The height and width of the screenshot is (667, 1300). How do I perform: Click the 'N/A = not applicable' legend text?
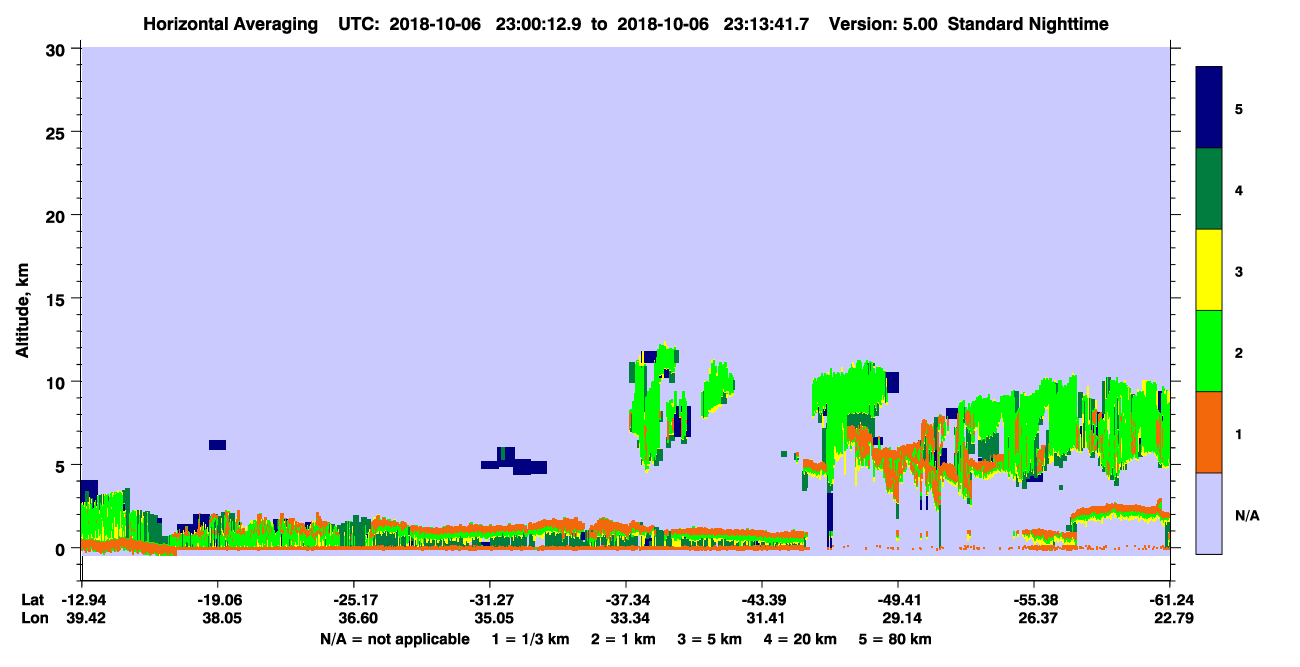pyautogui.click(x=395, y=639)
